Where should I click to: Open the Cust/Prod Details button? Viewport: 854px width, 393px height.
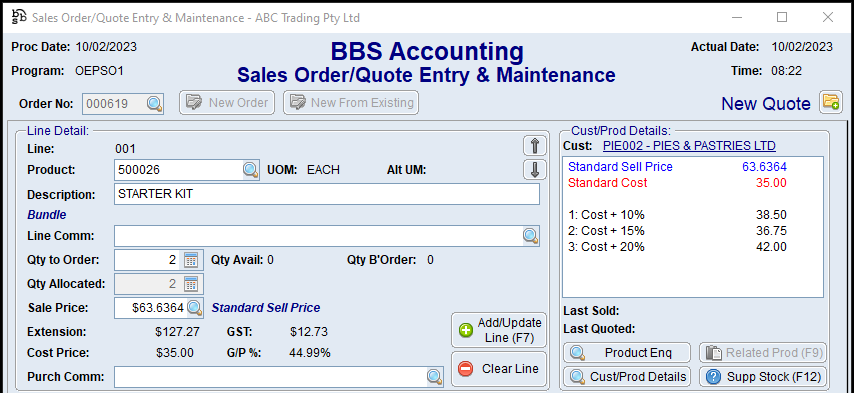(x=627, y=377)
